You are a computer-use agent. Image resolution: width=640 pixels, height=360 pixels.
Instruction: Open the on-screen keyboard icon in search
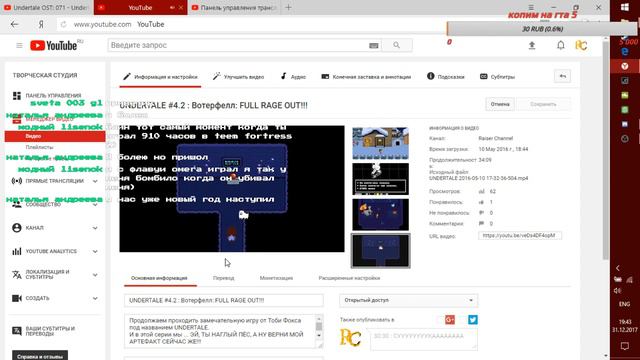[373, 46]
